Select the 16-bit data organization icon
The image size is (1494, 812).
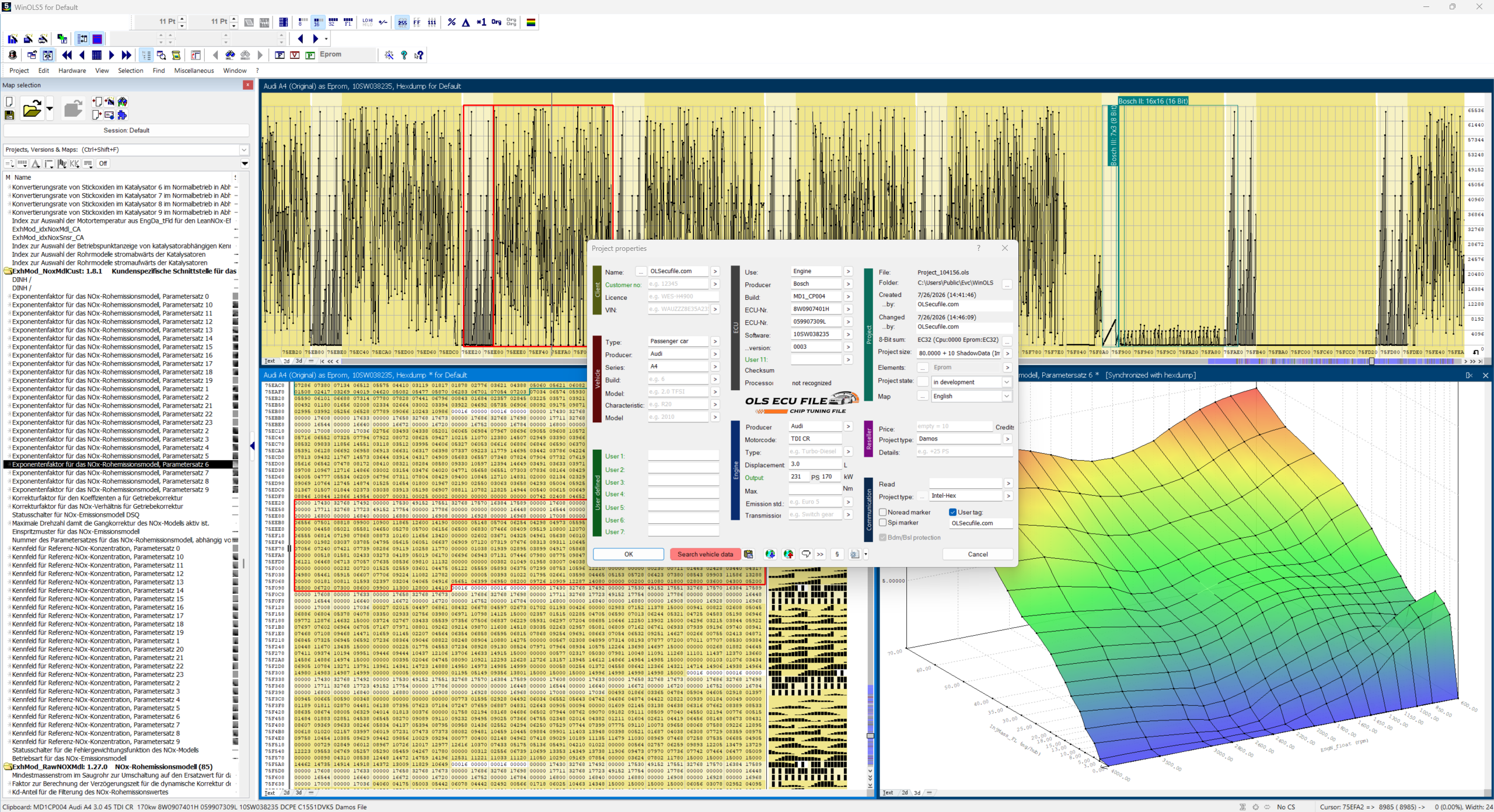pyautogui.click(x=317, y=22)
